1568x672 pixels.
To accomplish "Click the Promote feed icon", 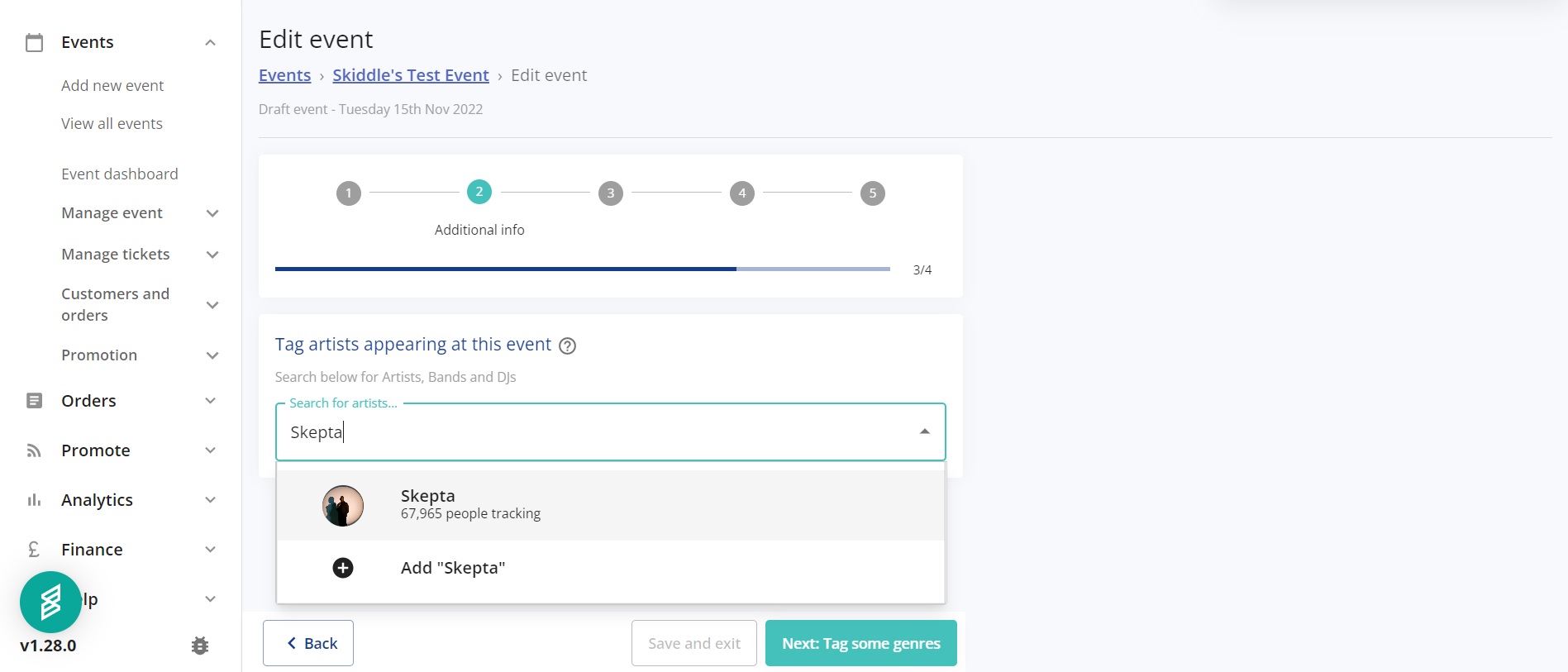I will (34, 450).
